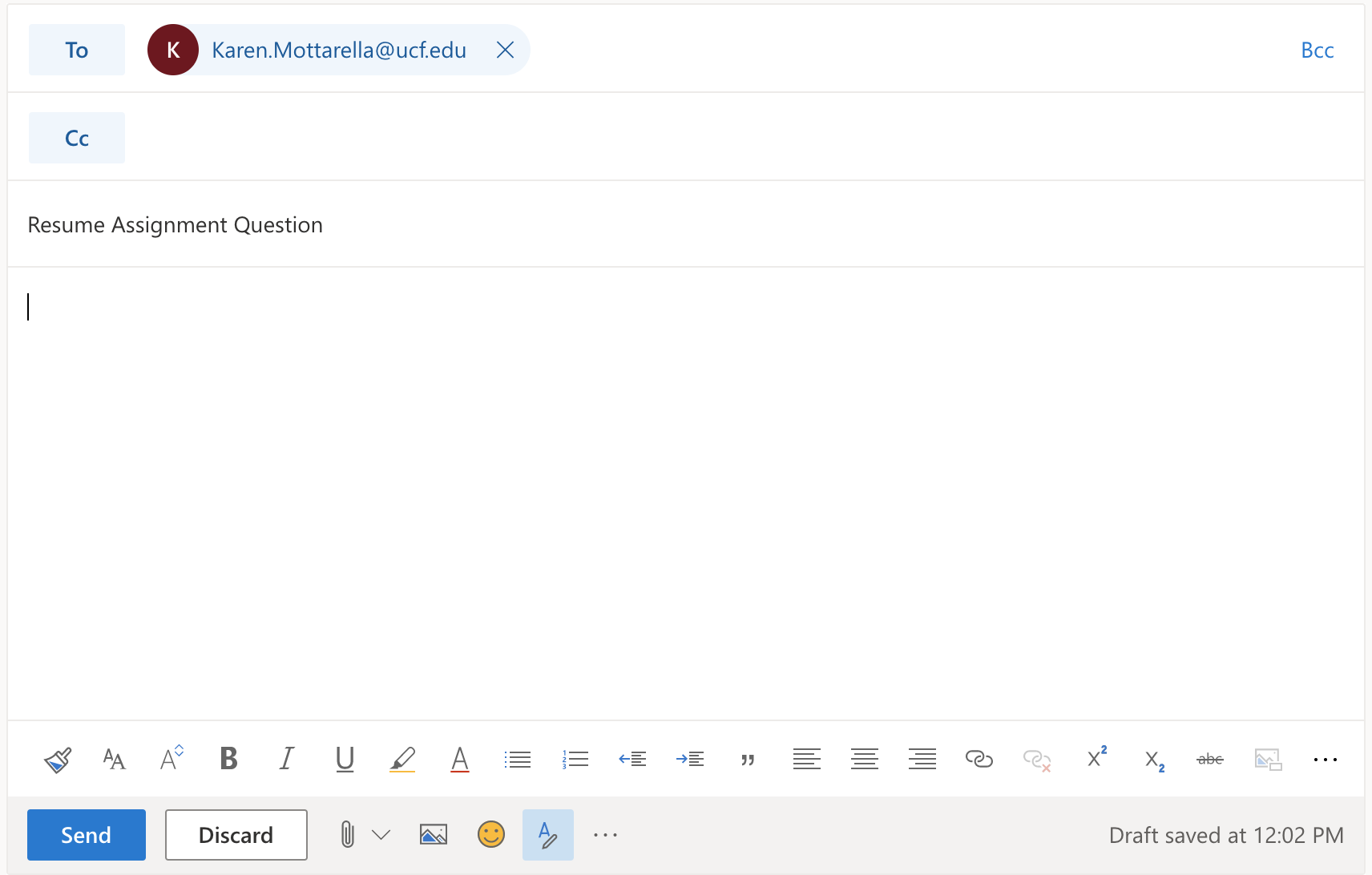Click the Cc button

[77, 138]
